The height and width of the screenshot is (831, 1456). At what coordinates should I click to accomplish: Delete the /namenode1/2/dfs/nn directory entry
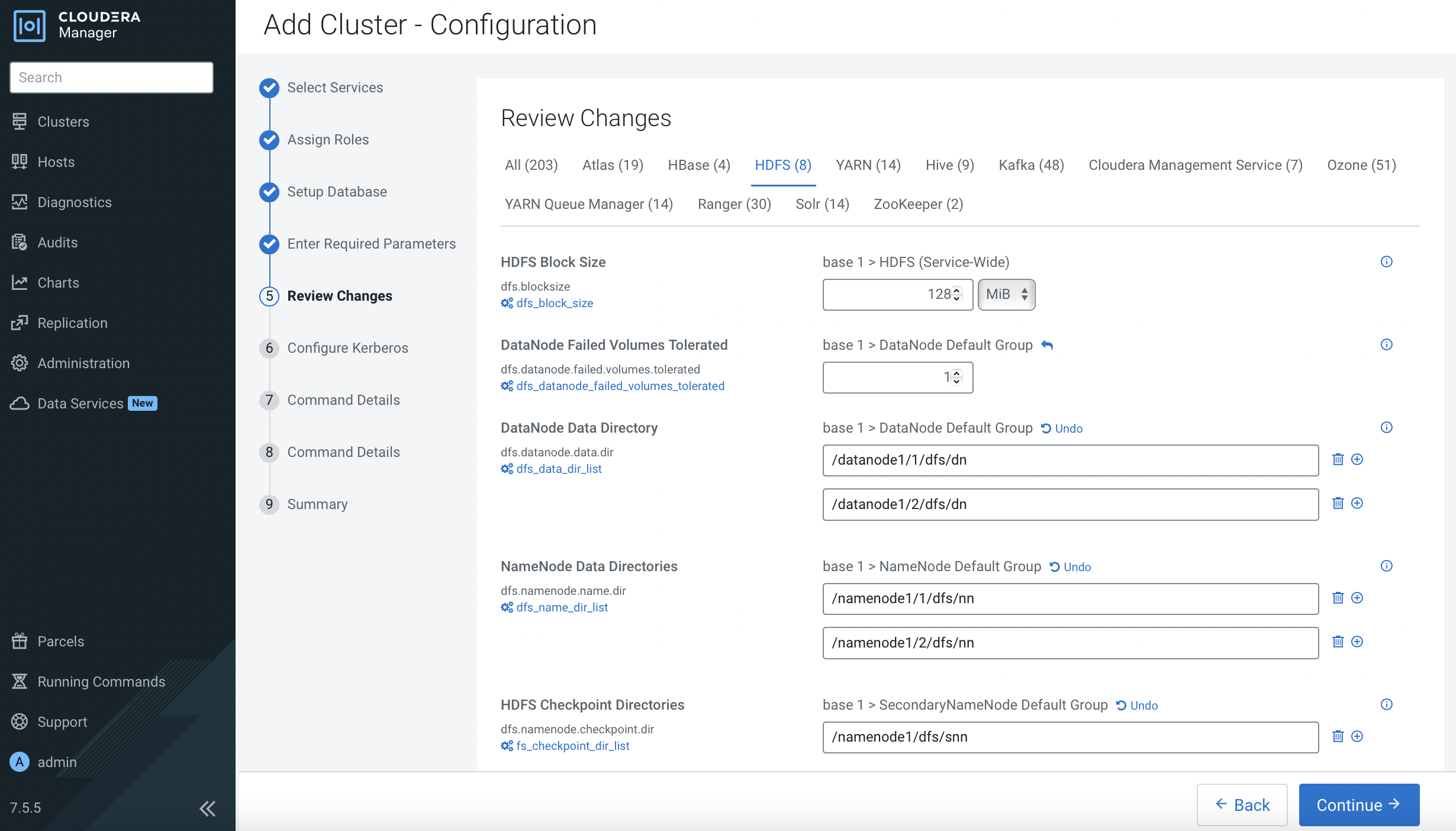click(1338, 642)
